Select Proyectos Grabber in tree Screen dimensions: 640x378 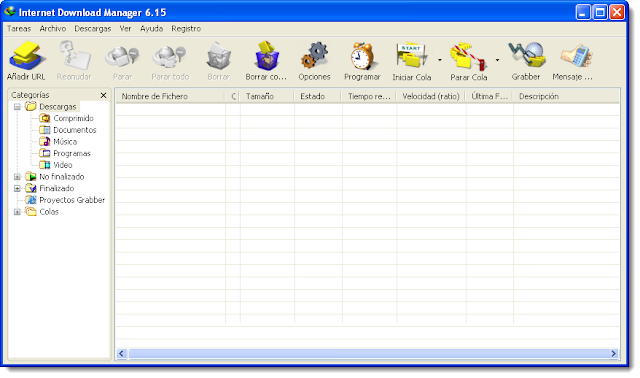(65, 200)
